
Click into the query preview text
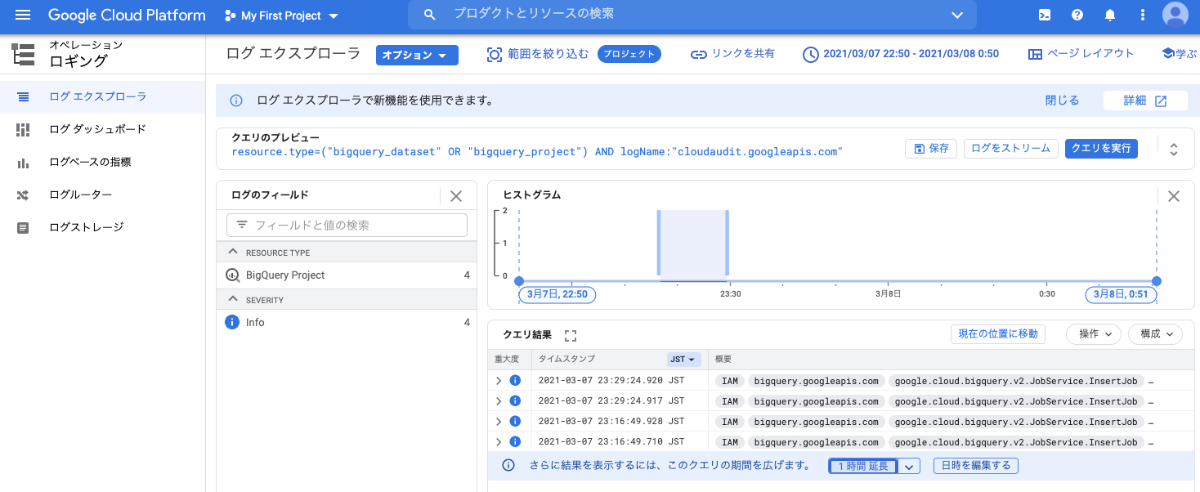pyautogui.click(x=537, y=152)
